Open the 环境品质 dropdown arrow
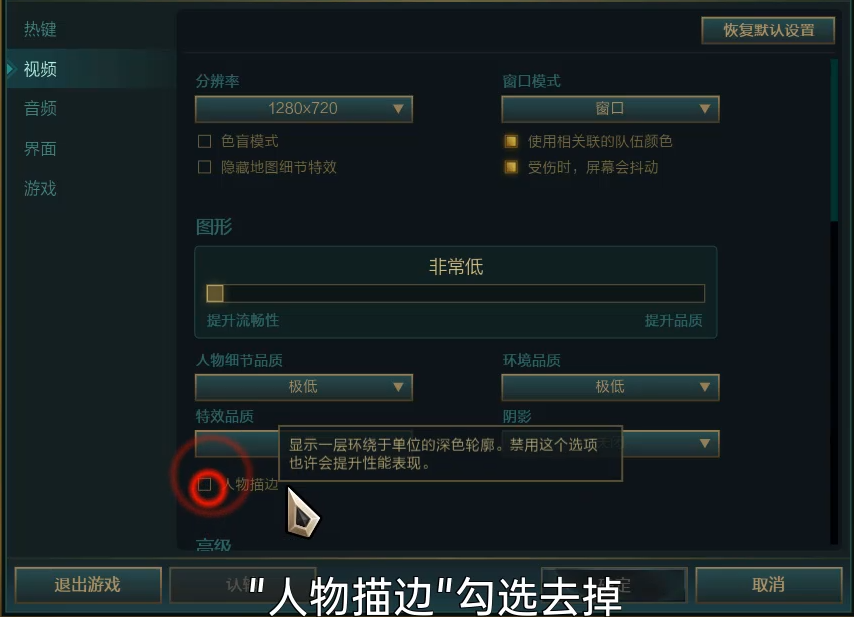This screenshot has height=617, width=854. [x=705, y=387]
